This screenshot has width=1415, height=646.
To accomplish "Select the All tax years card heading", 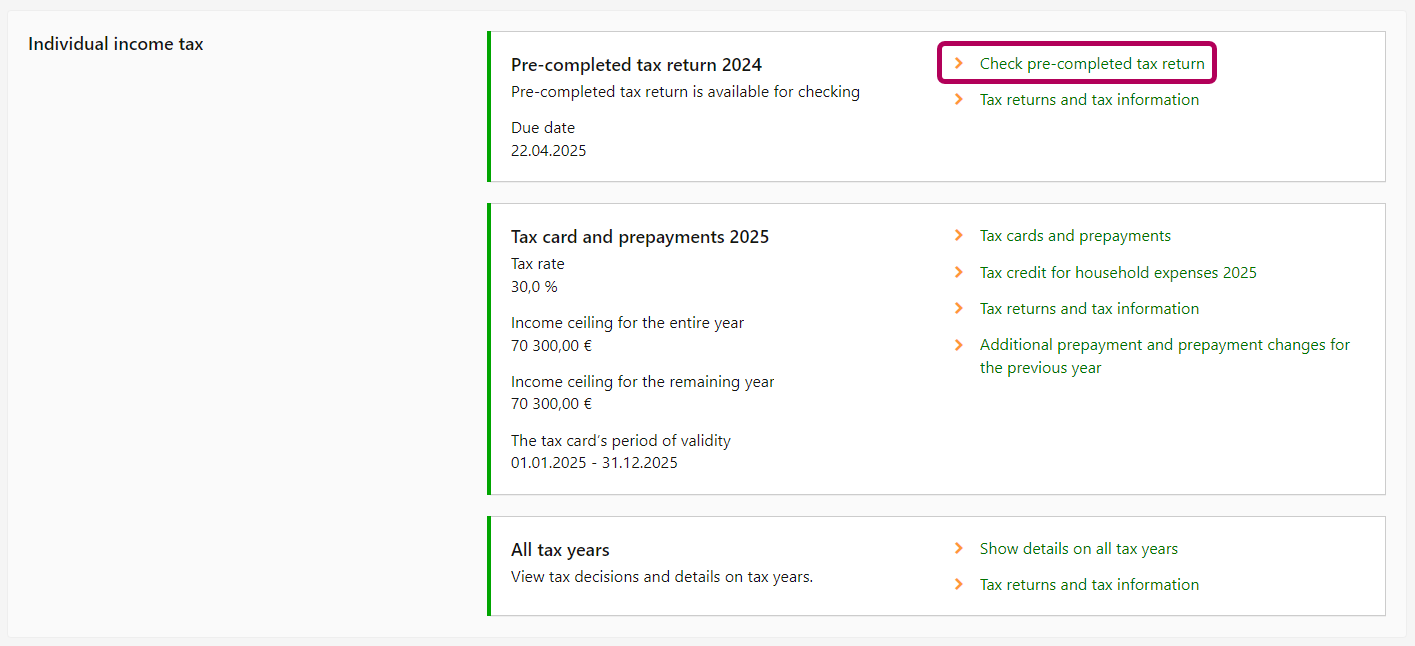I will click(x=560, y=550).
